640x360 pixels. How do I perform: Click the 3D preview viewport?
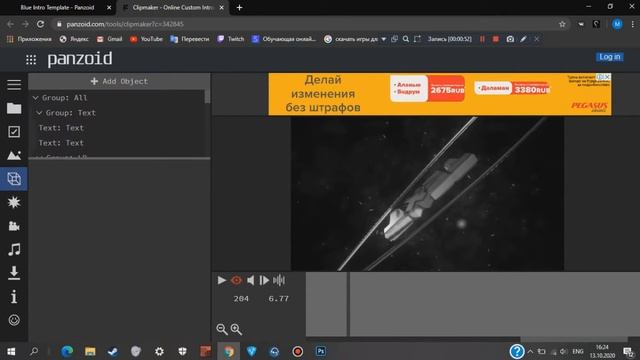pos(427,193)
